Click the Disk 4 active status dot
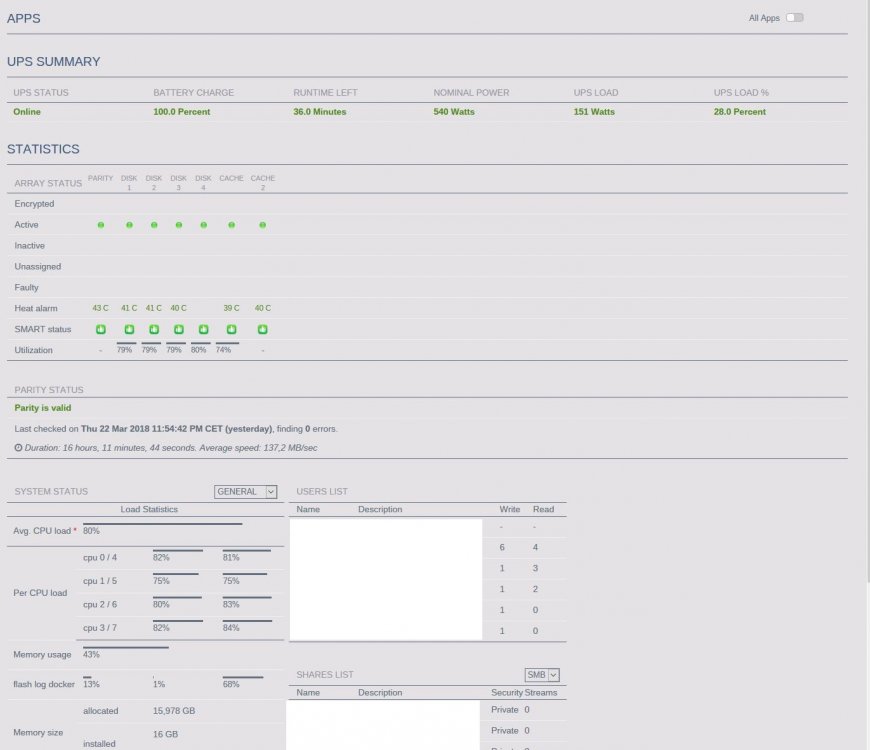The height and width of the screenshot is (750, 870). click(x=204, y=225)
